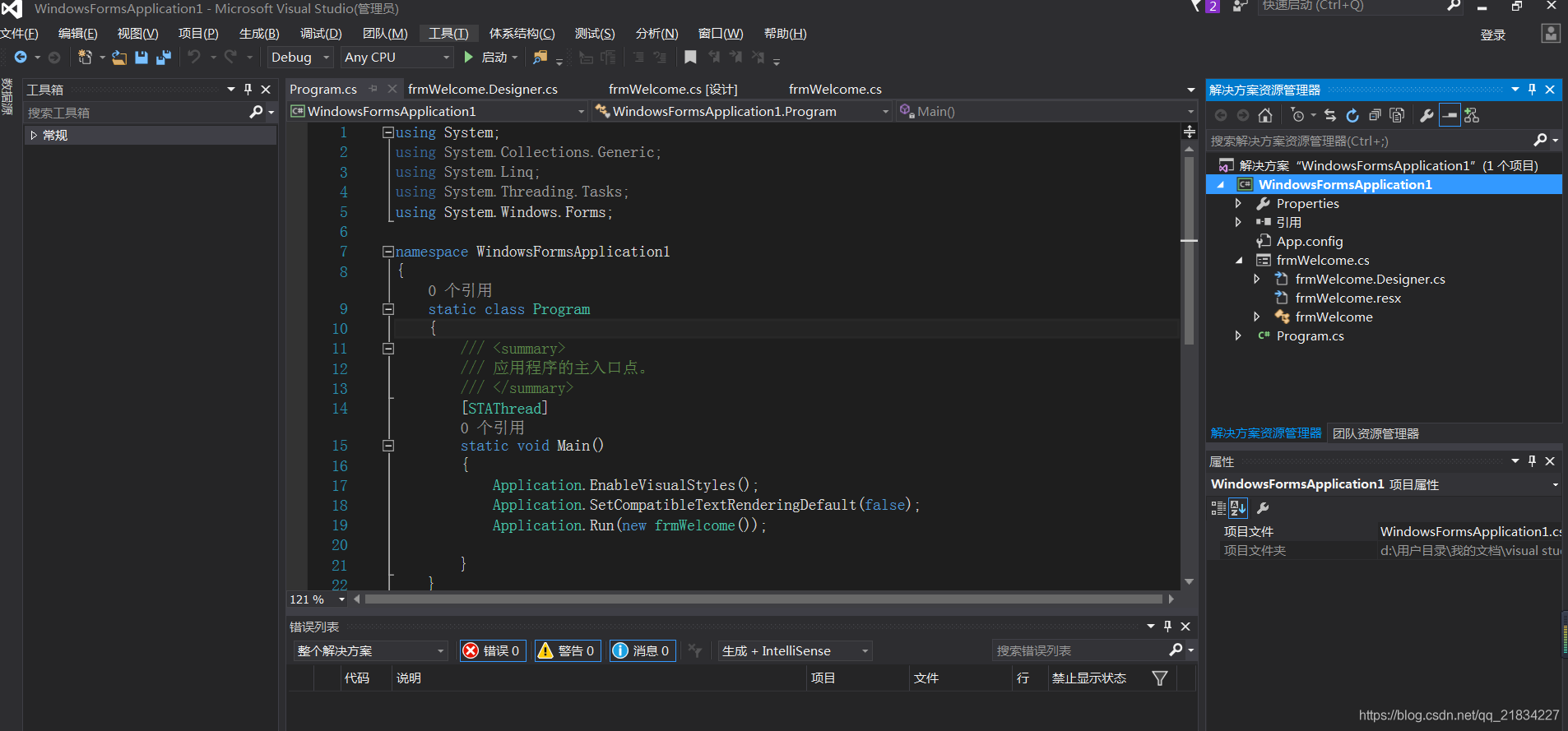
Task: Click Collapse All icon in Solution Explorer
Action: point(1375,115)
